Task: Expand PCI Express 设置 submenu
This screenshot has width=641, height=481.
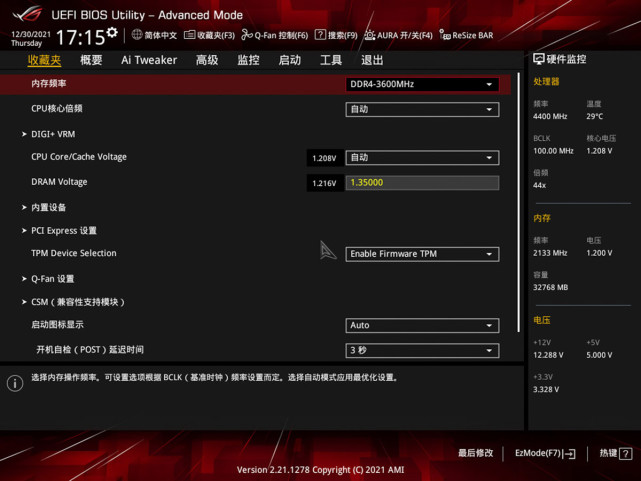Action: 64,230
